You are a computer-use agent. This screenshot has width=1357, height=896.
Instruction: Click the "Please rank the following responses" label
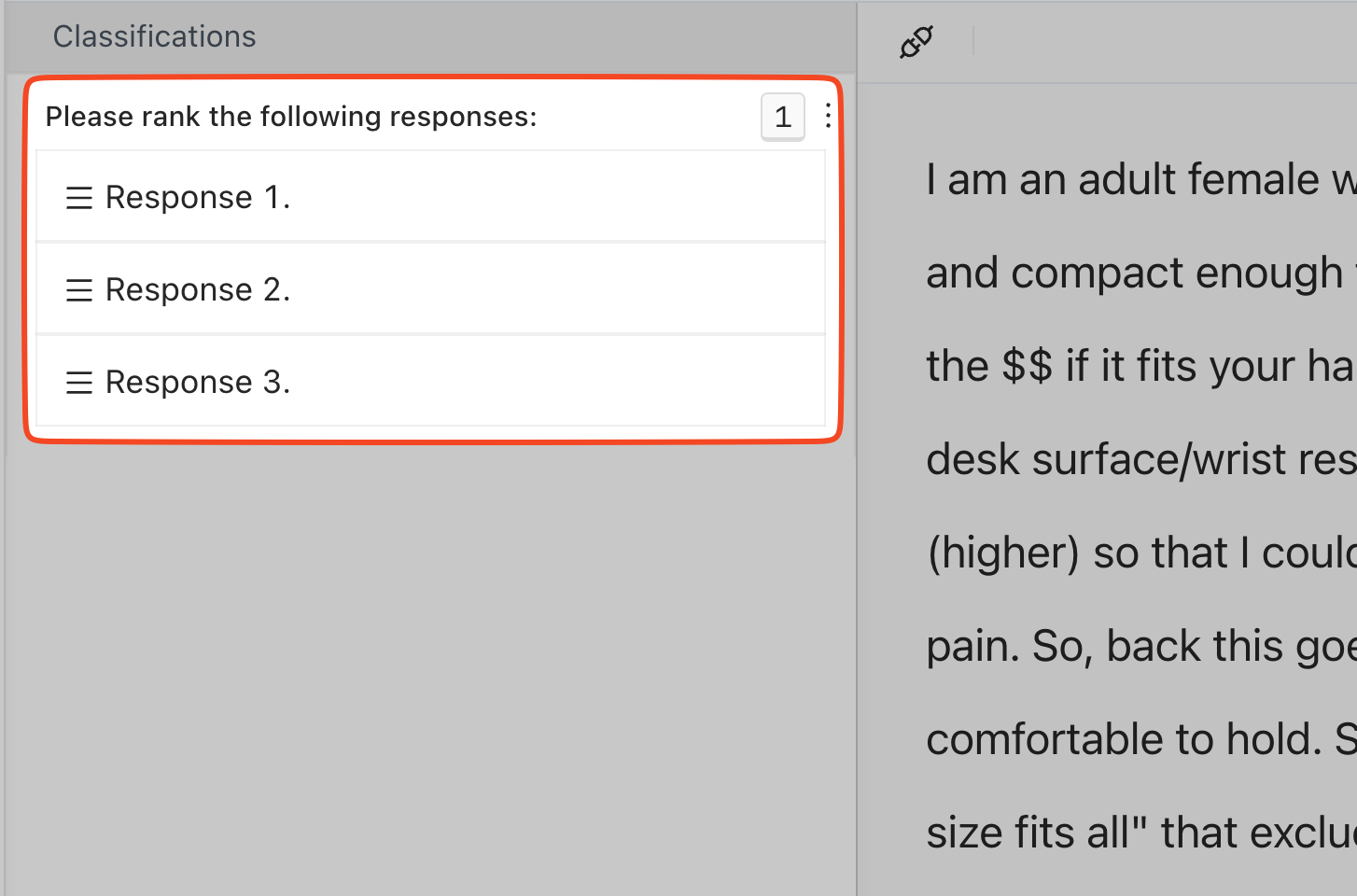pyautogui.click(x=291, y=117)
